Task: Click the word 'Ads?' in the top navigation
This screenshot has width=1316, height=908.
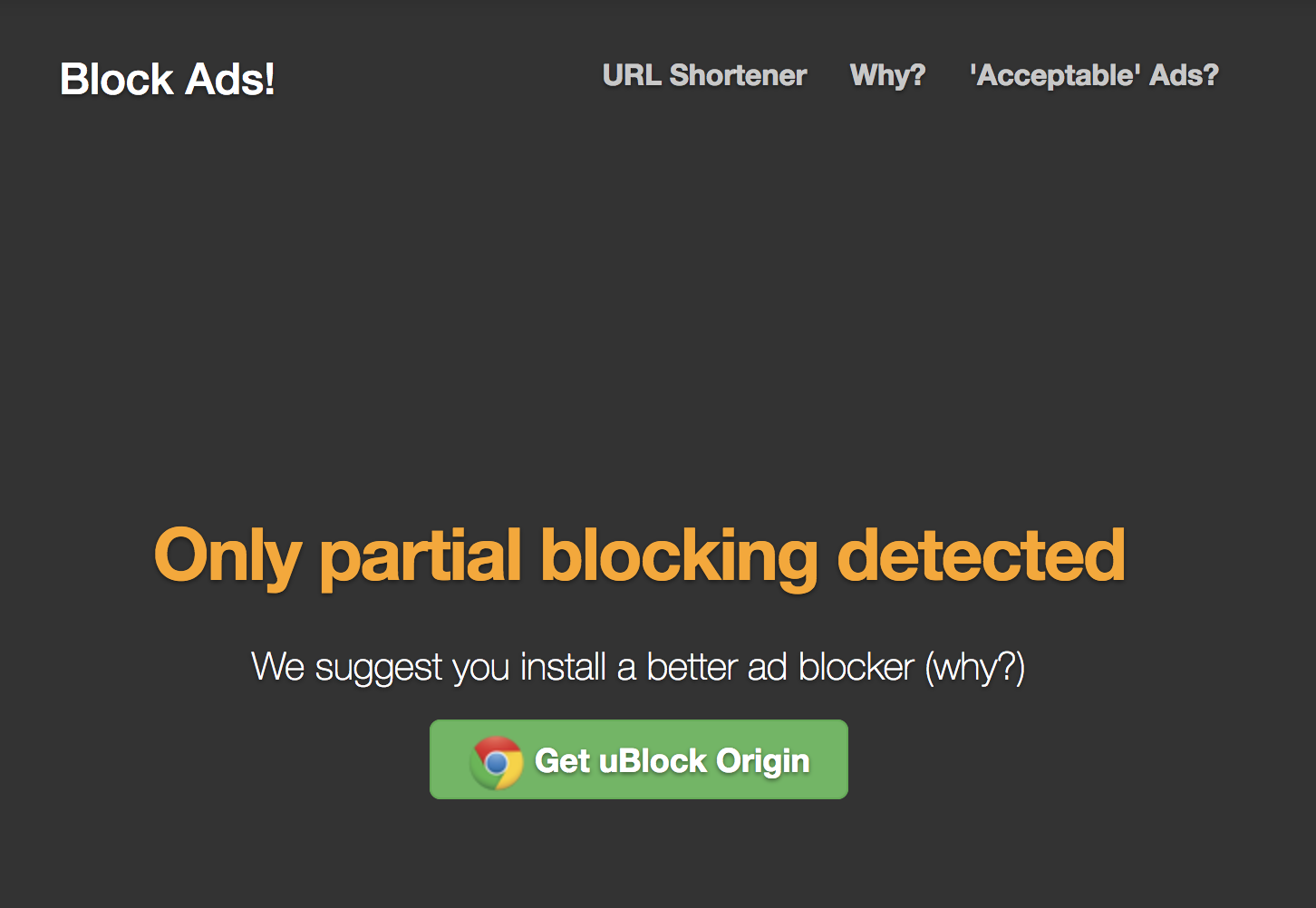Action: [x=1184, y=75]
